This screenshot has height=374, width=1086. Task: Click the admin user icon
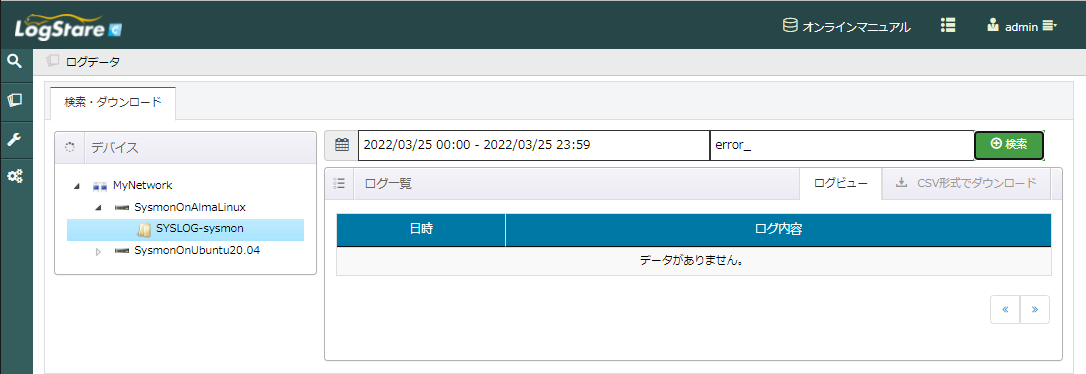click(x=992, y=26)
